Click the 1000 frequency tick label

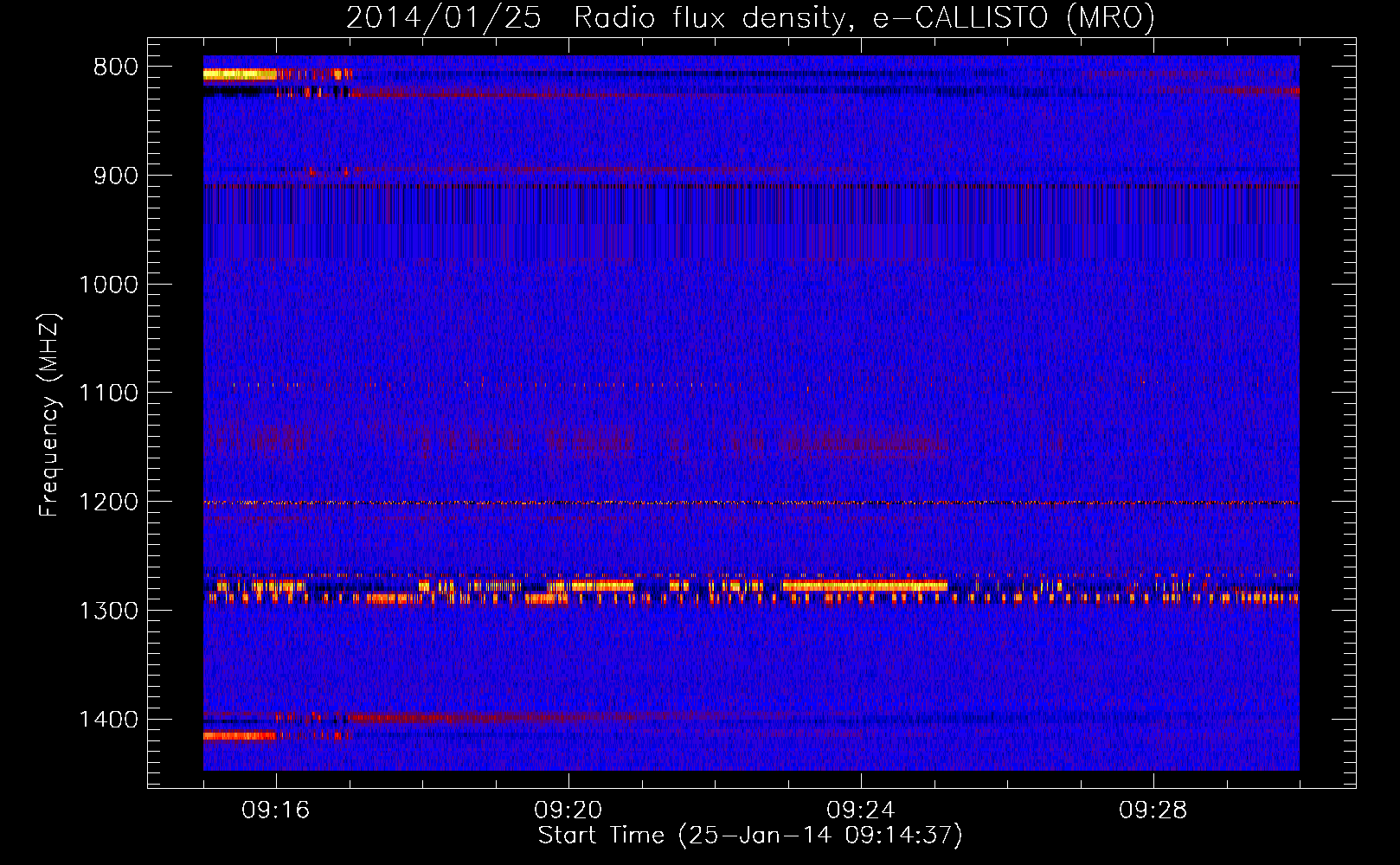pyautogui.click(x=108, y=285)
